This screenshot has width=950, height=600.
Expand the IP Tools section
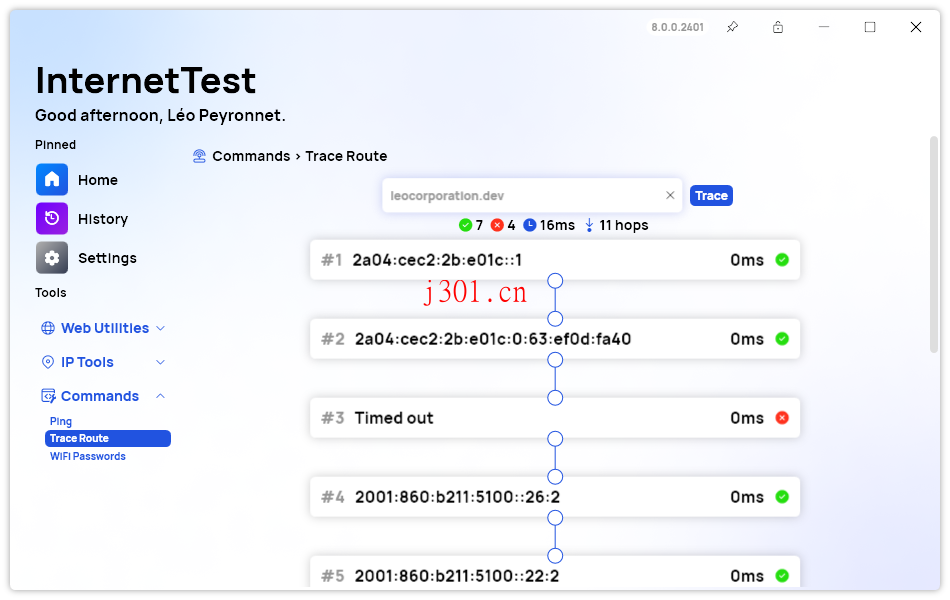tap(160, 361)
